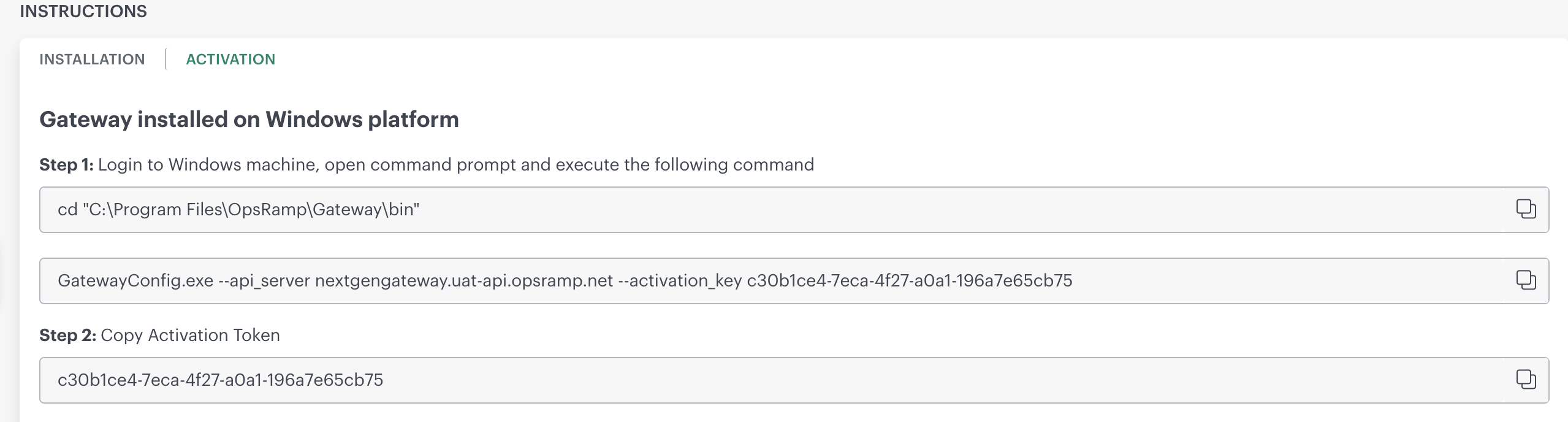Click the bold 'Step 2:' label
The image size is (1568, 422).
click(x=67, y=336)
